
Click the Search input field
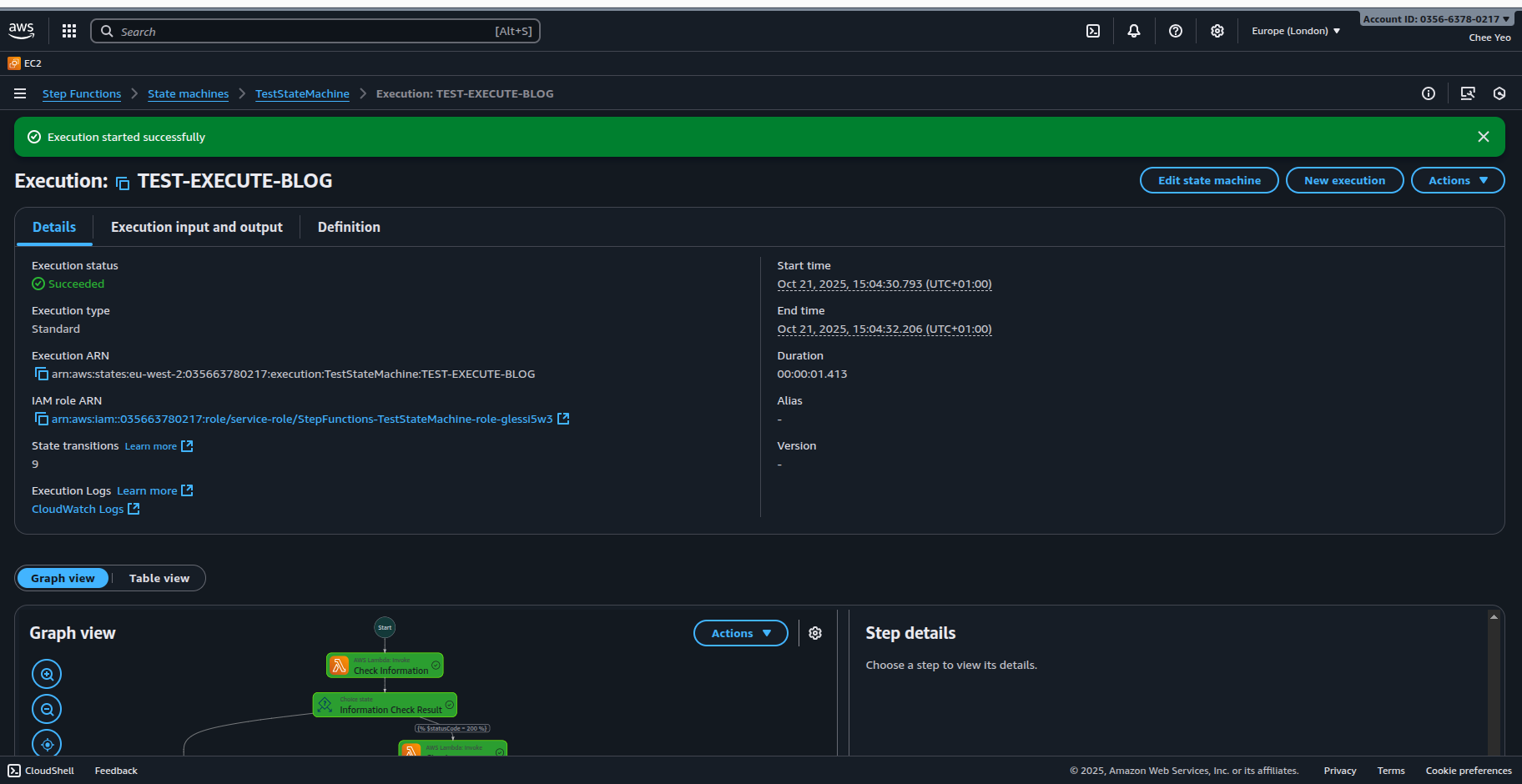click(315, 31)
